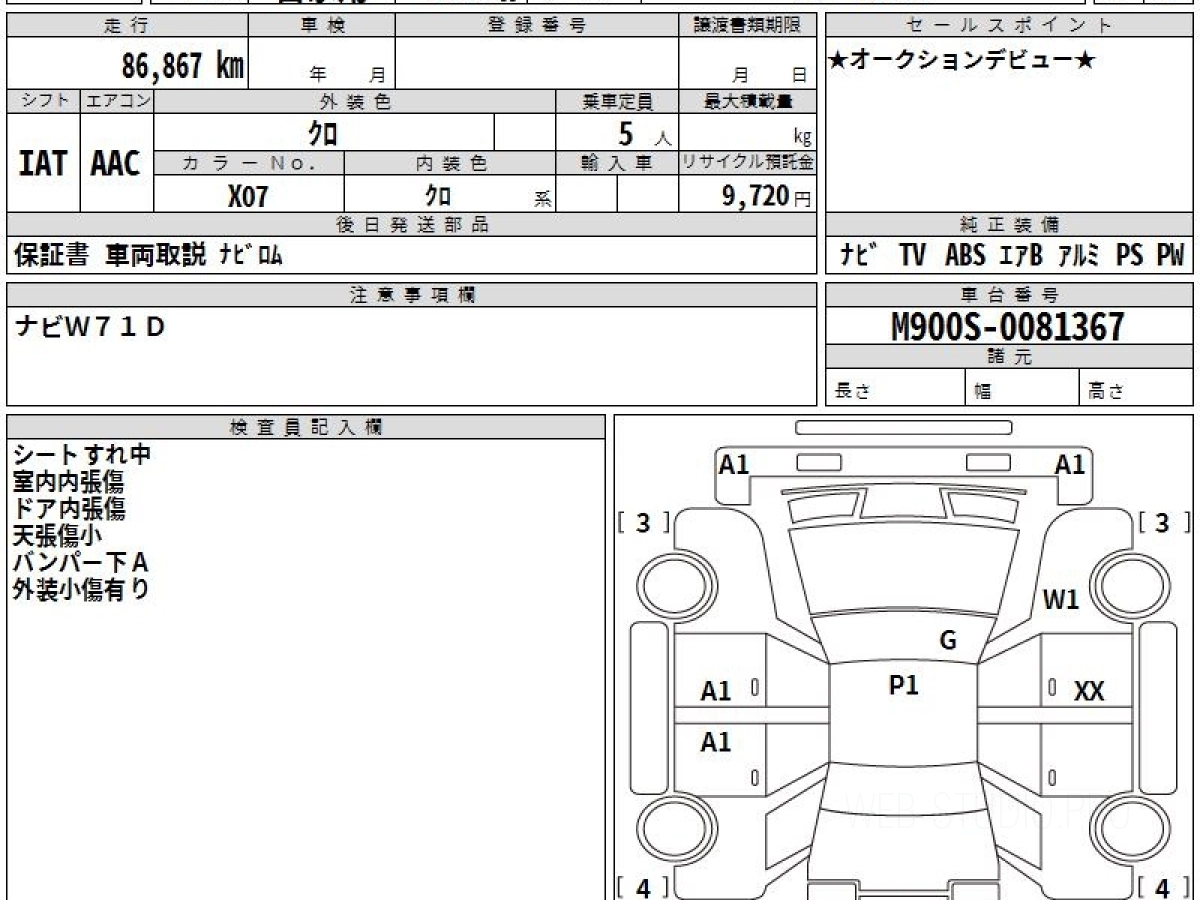1200x900 pixels.
Task: Click the 注意事項欄 header
Action: (412, 295)
